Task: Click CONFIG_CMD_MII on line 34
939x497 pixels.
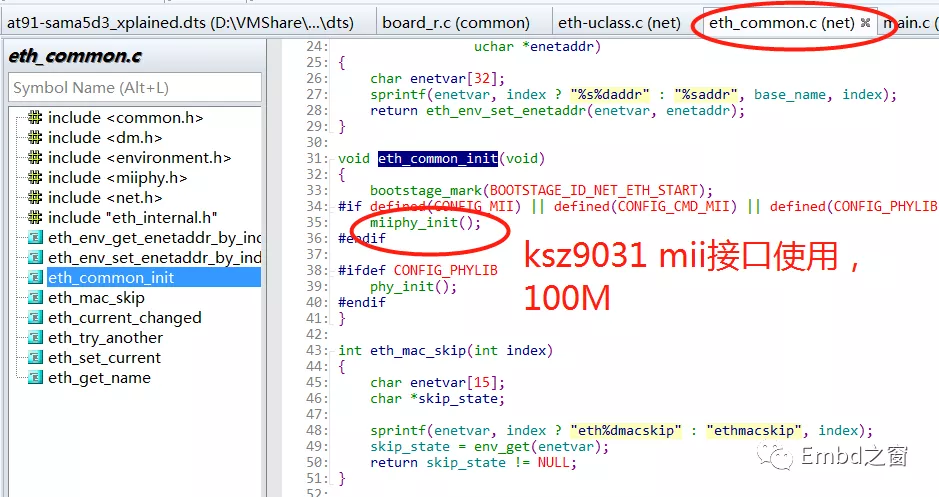Action: (673, 206)
